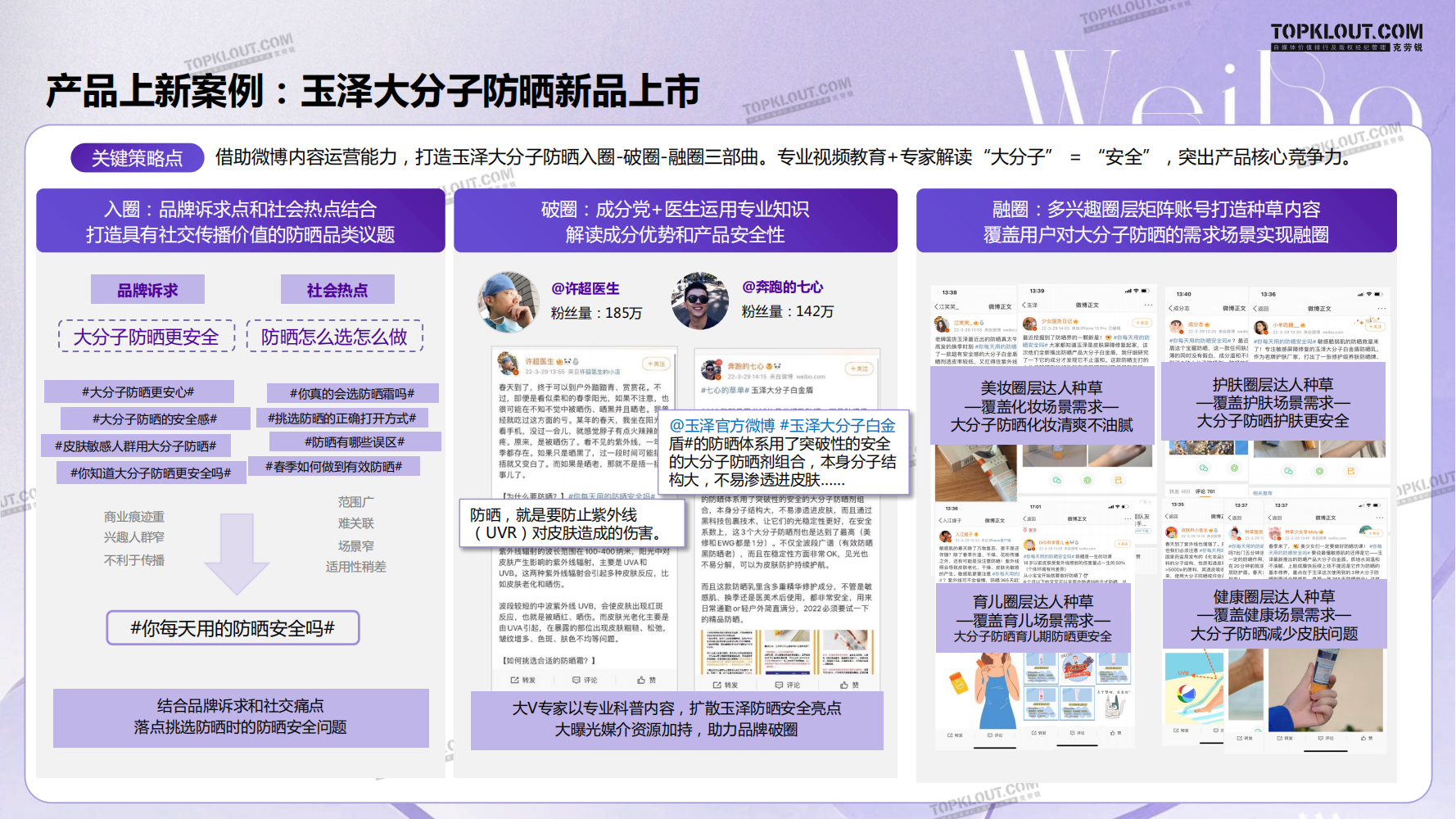Open 奔跑的七心's sunglasses profile photo

pos(699,301)
